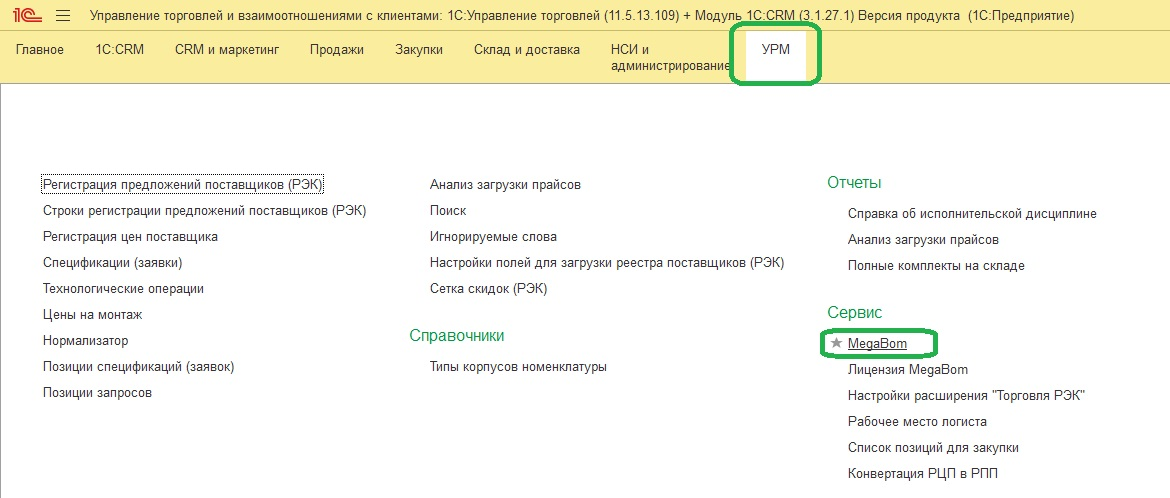Screen dimensions: 1170x498
Task: Open the main menu hamburger icon
Action: (63, 16)
